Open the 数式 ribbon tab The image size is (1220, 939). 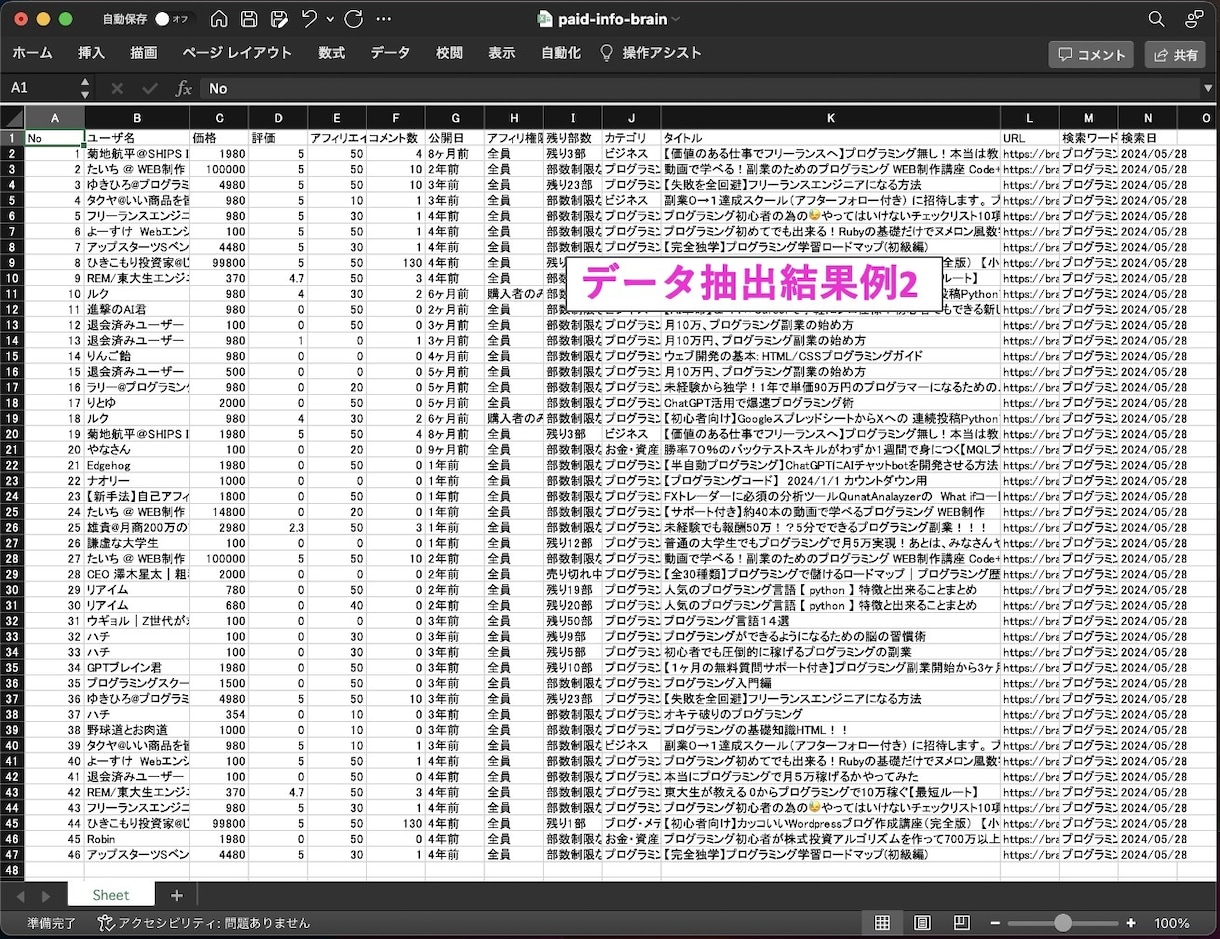pyautogui.click(x=331, y=53)
